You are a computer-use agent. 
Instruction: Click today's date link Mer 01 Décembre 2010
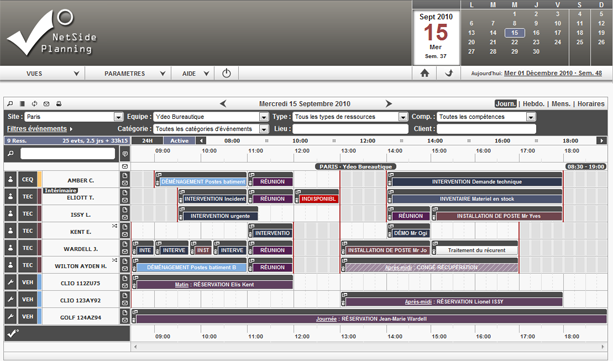point(553,73)
